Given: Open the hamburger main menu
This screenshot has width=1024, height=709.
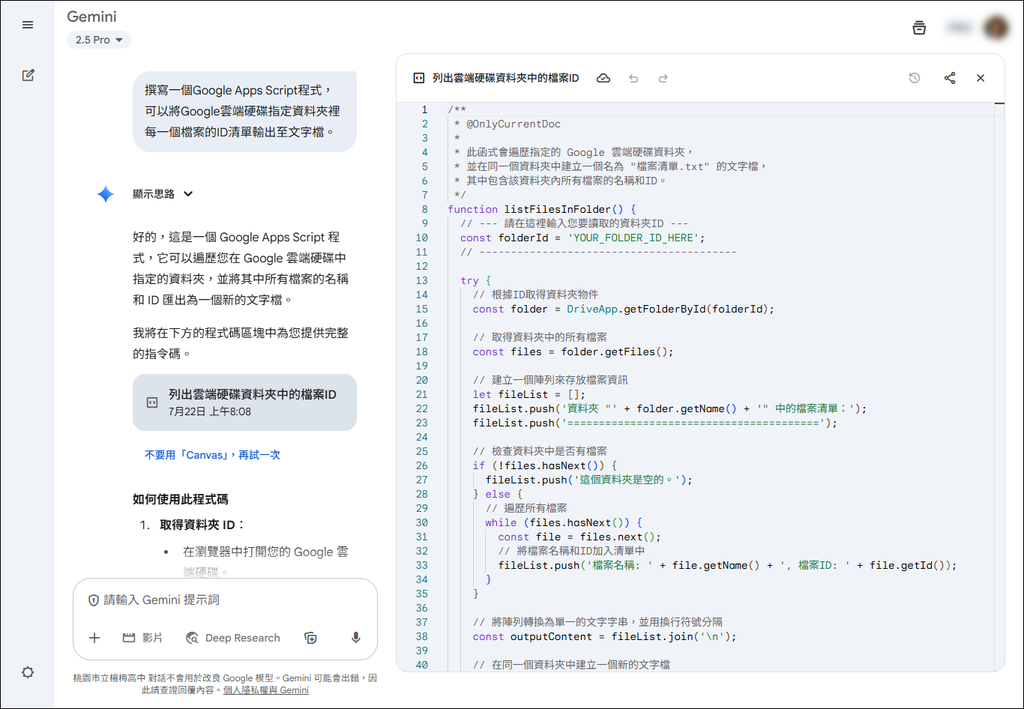Looking at the screenshot, I should pos(27,25).
